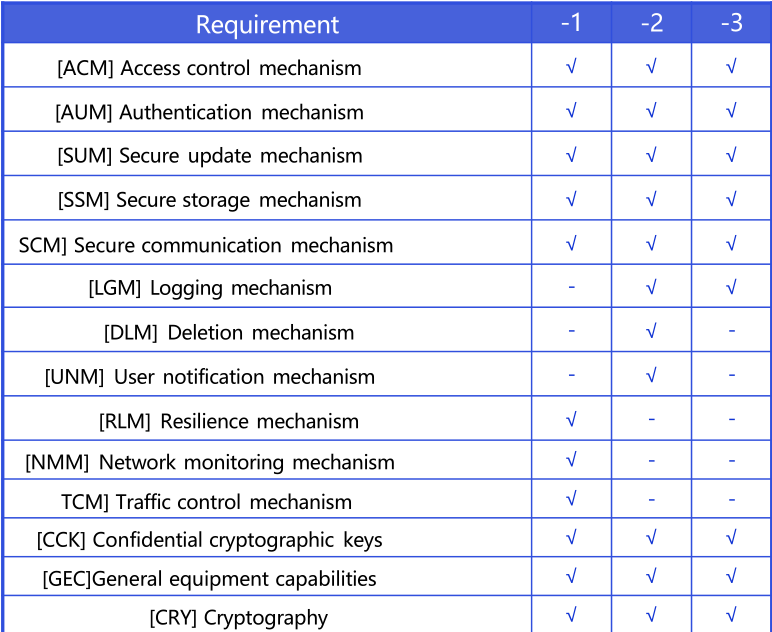Click the Logging mechanism dash in column -1

tap(571, 288)
